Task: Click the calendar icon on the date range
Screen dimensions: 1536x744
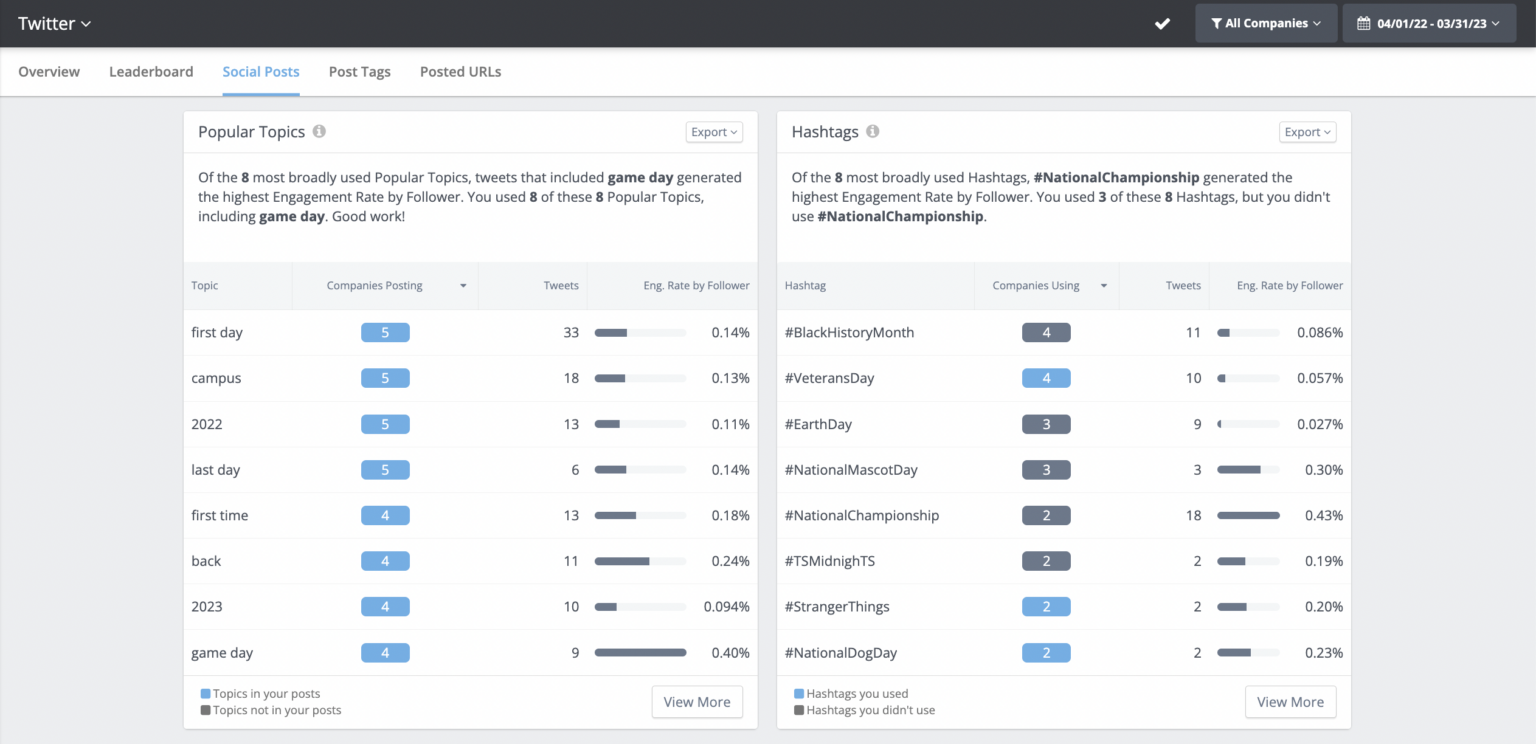Action: coord(1362,22)
